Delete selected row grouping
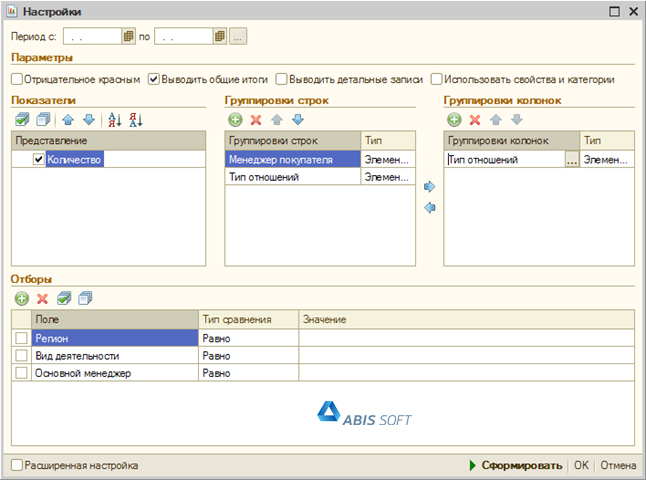Viewport: 646px width, 480px height. (x=256, y=120)
